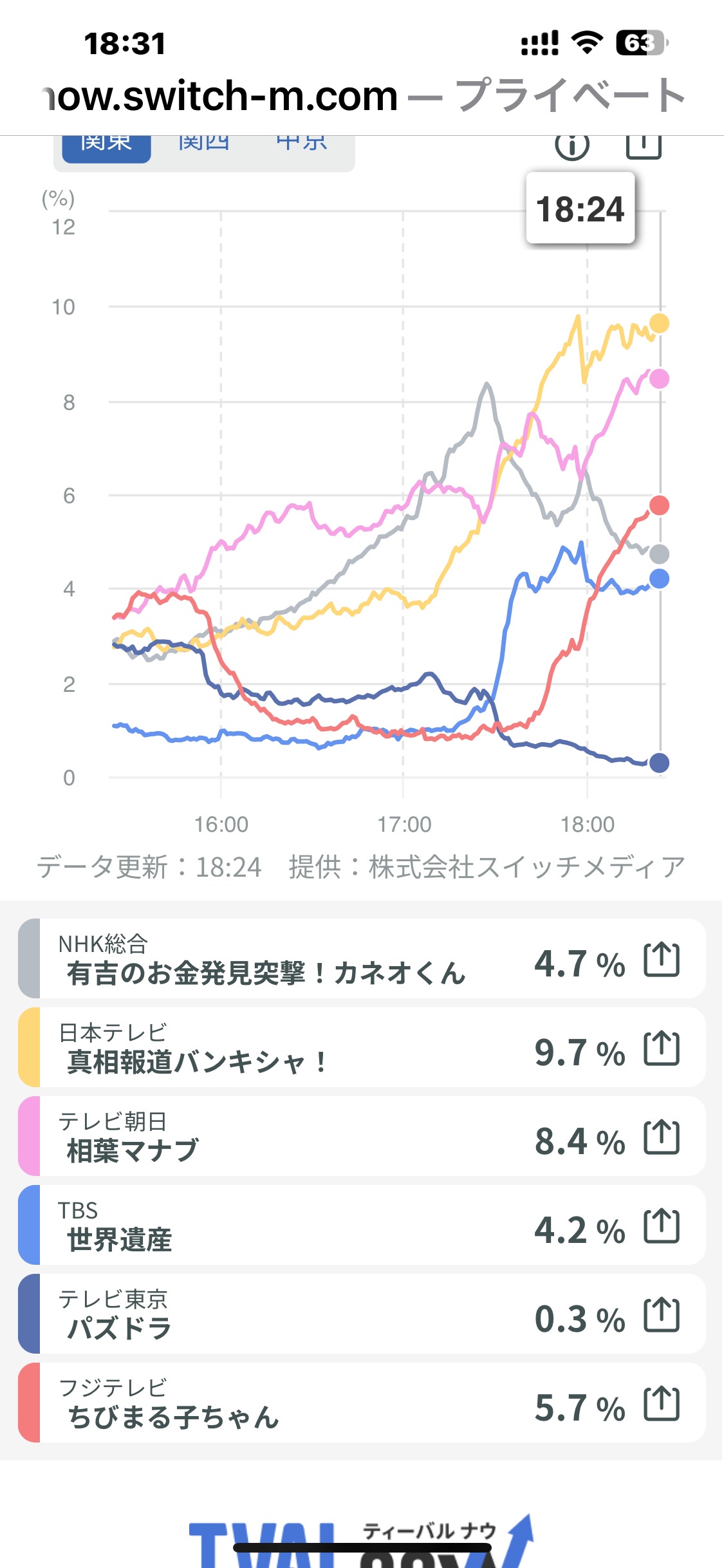Viewport: 724px width, 1568px height.
Task: Share the 日本テレビ 9.7% rating
Action: point(662,1048)
